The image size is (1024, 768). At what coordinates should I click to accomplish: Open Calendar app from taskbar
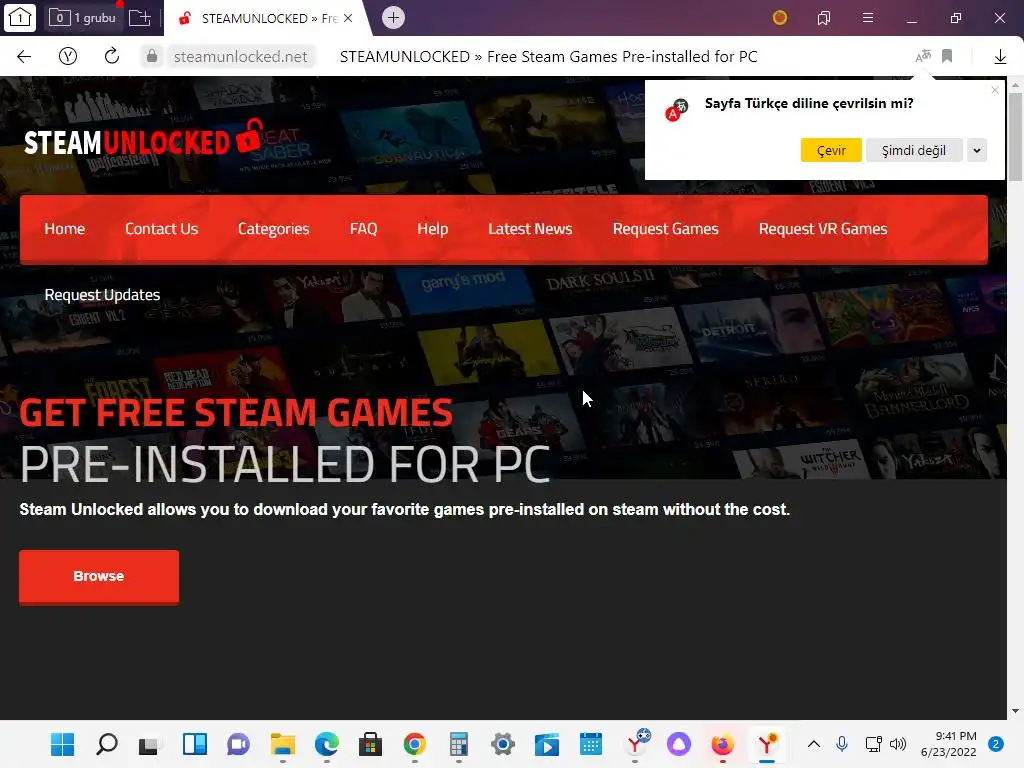point(590,744)
